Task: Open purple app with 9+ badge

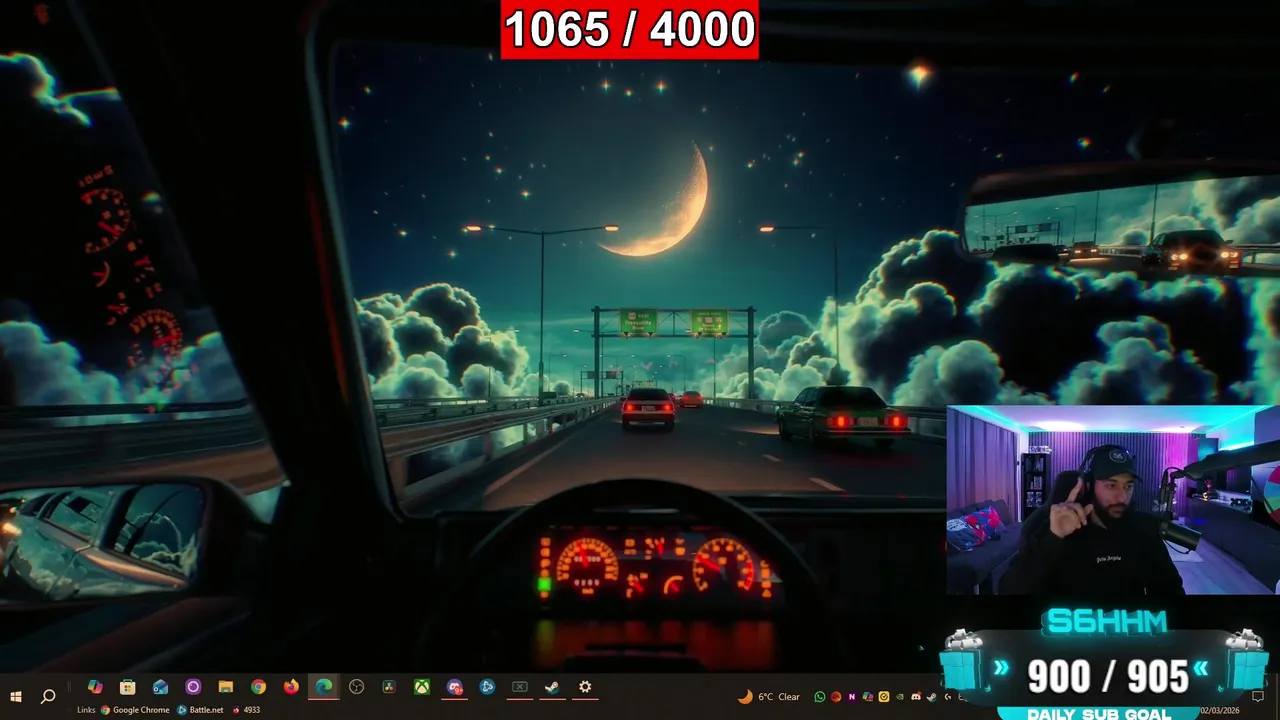Action: pos(455,687)
